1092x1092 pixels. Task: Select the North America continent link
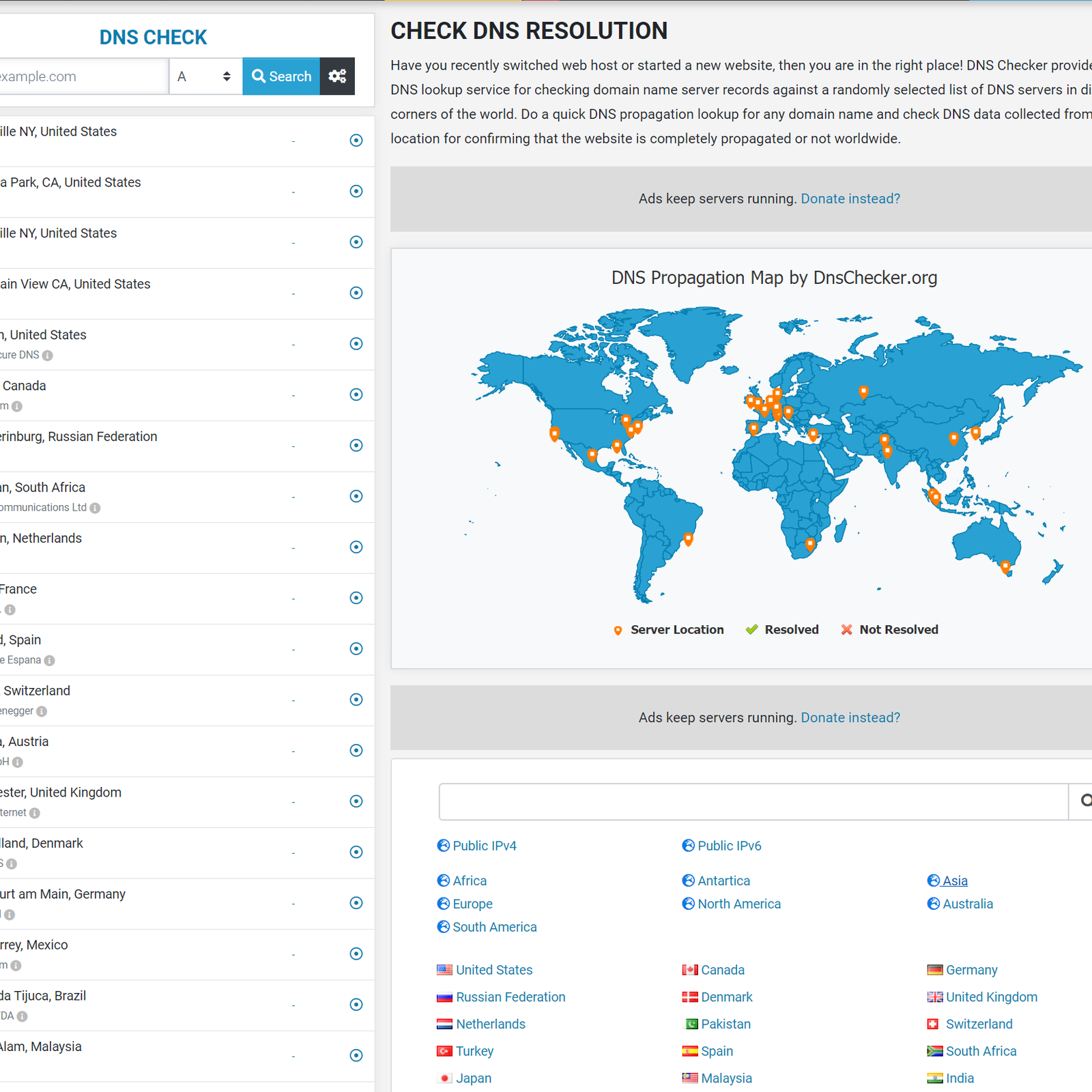coord(732,904)
